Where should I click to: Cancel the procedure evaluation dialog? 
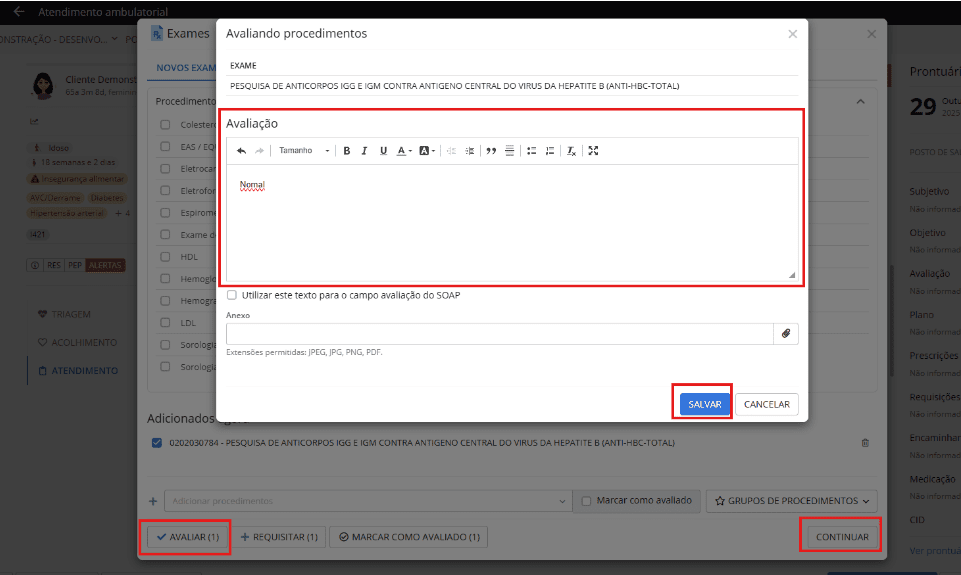click(767, 404)
